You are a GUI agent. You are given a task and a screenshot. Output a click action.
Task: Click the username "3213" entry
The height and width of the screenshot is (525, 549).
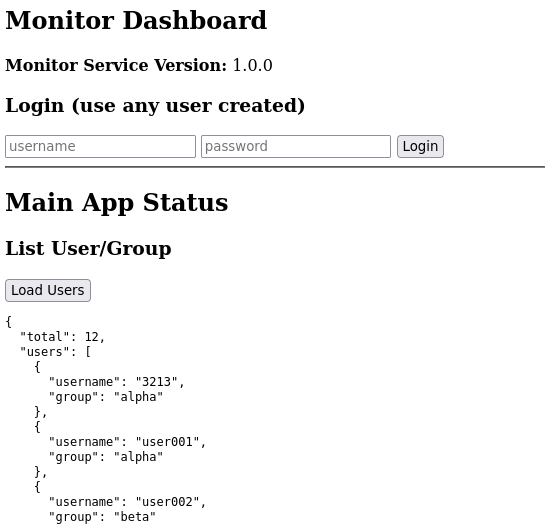116,382
